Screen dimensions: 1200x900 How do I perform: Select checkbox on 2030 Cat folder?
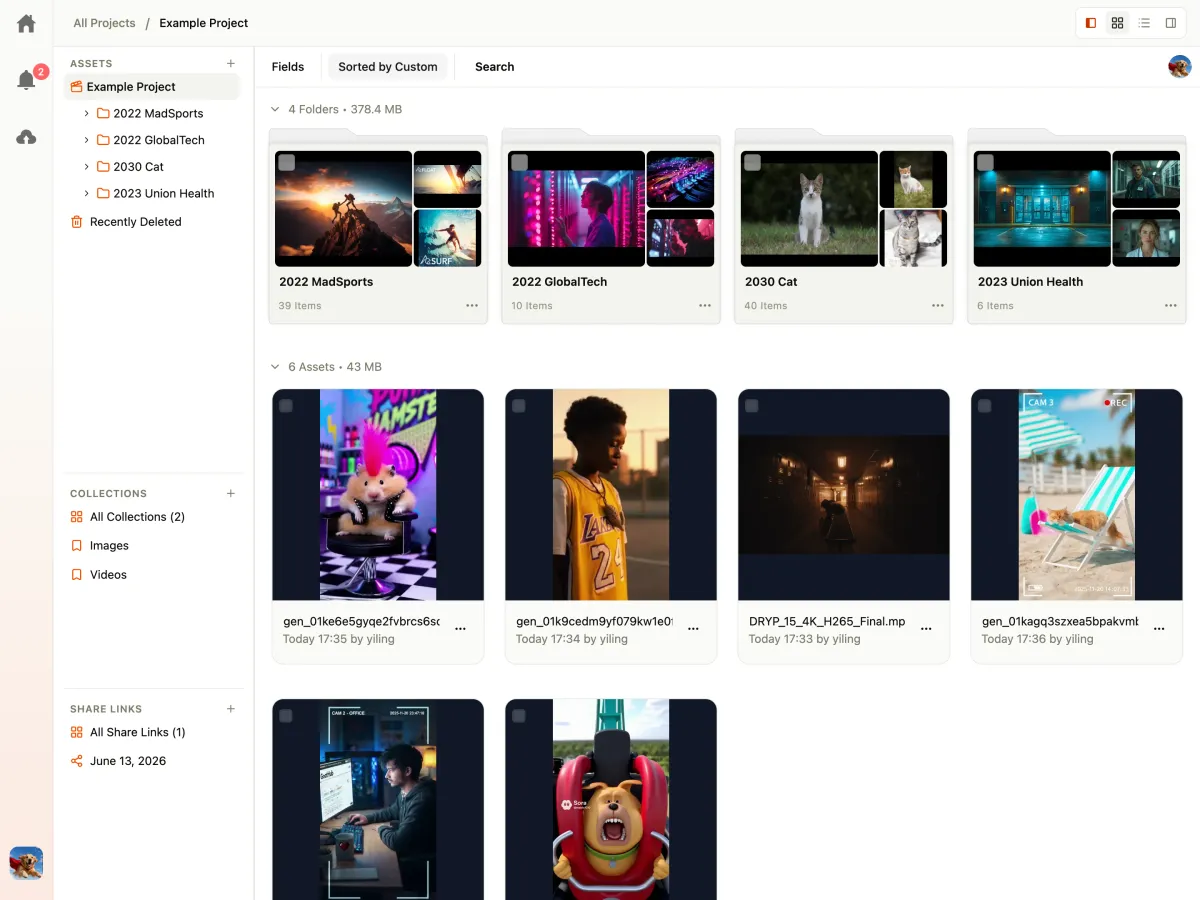point(752,162)
